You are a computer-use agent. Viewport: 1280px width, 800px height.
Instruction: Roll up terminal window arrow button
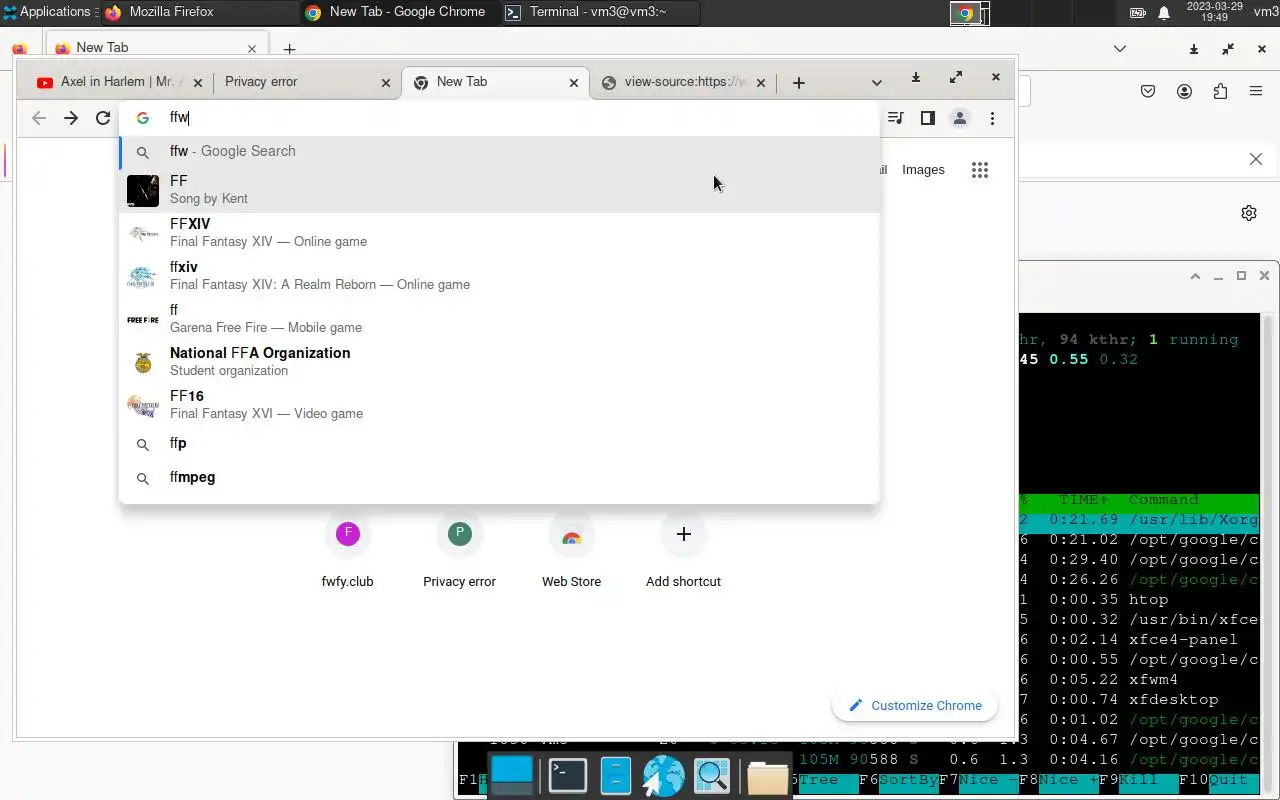1195,276
